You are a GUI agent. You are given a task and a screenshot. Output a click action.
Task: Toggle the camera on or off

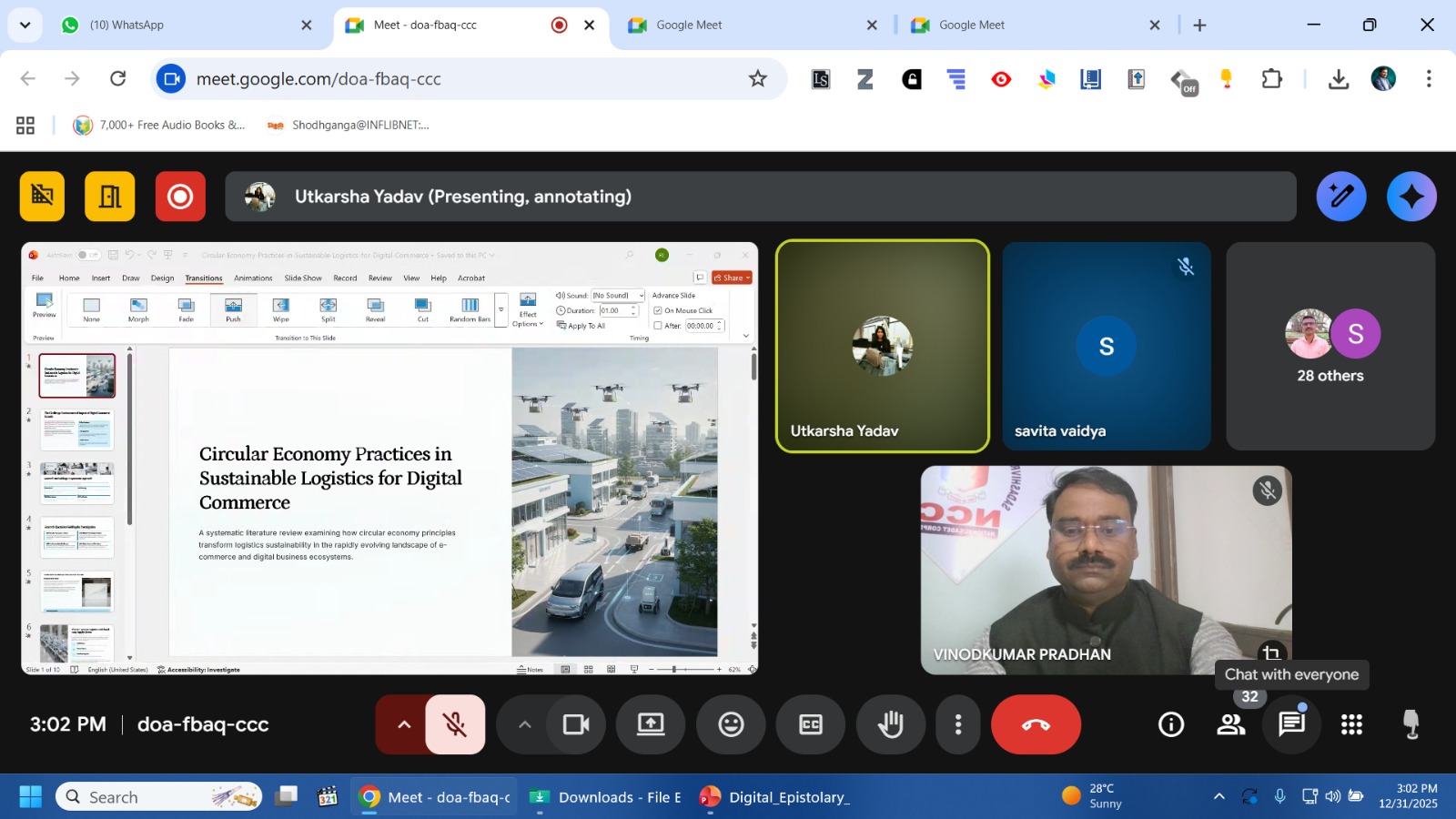(576, 724)
